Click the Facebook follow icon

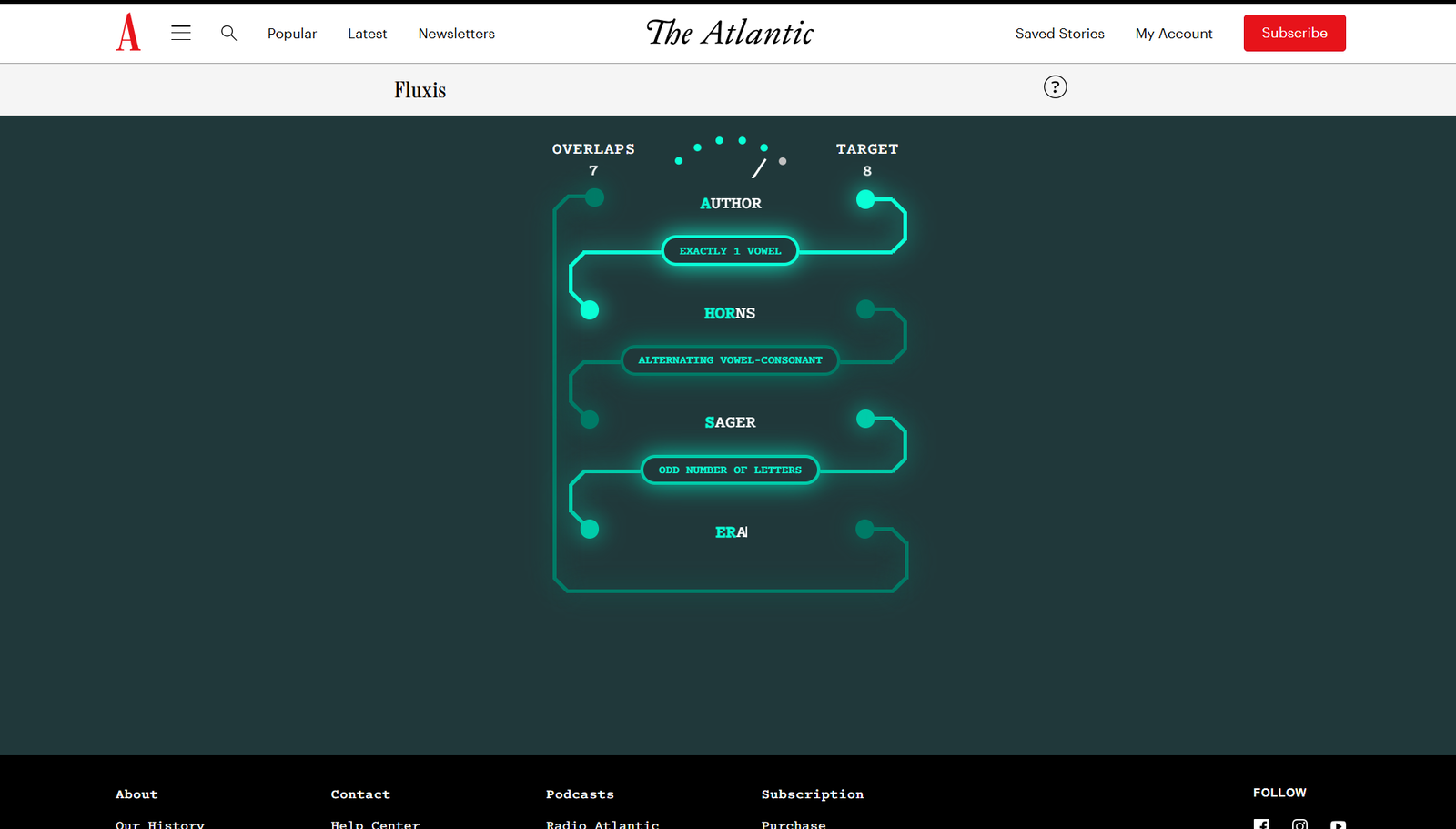click(x=1261, y=824)
